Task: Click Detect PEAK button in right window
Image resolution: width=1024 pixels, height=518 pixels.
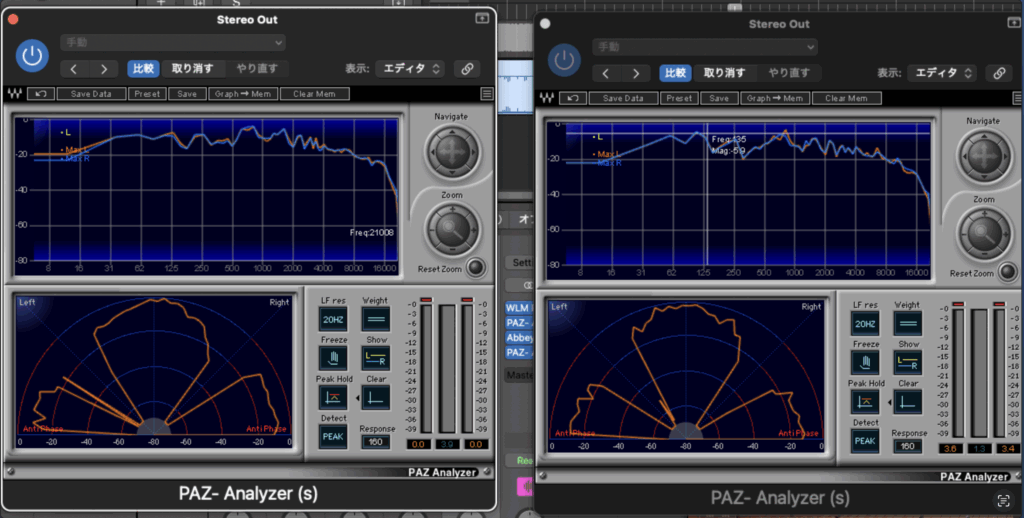Action: pyautogui.click(x=865, y=441)
